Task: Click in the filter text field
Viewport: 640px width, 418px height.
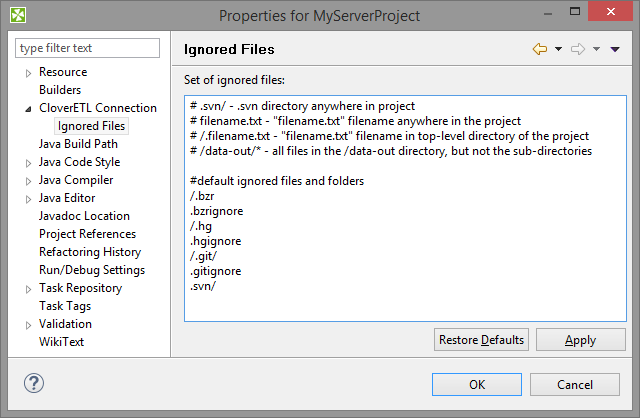Action: point(88,48)
